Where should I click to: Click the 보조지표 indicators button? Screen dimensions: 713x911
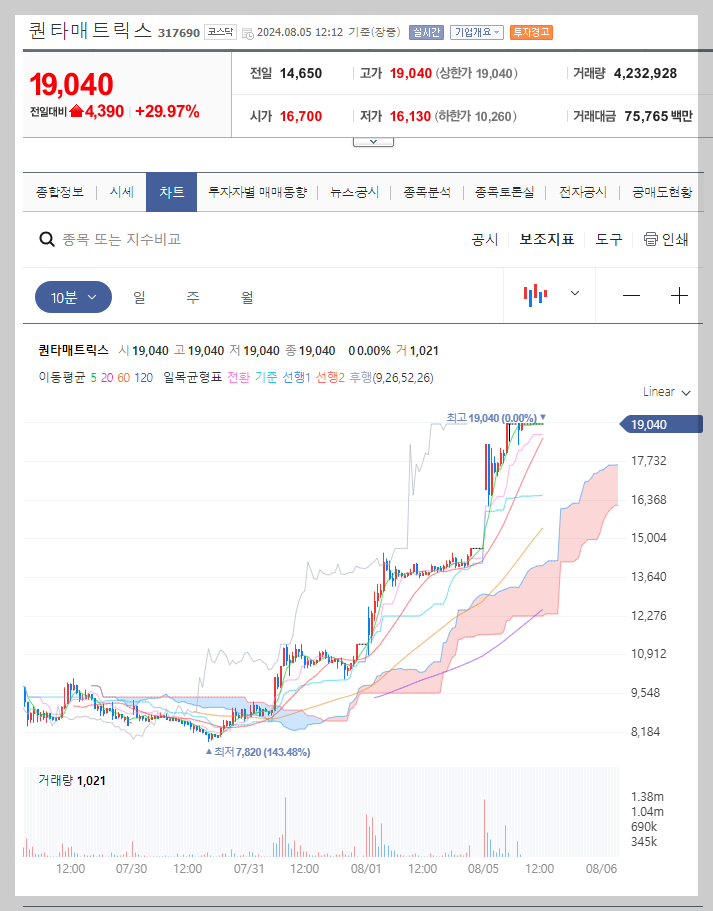point(546,239)
